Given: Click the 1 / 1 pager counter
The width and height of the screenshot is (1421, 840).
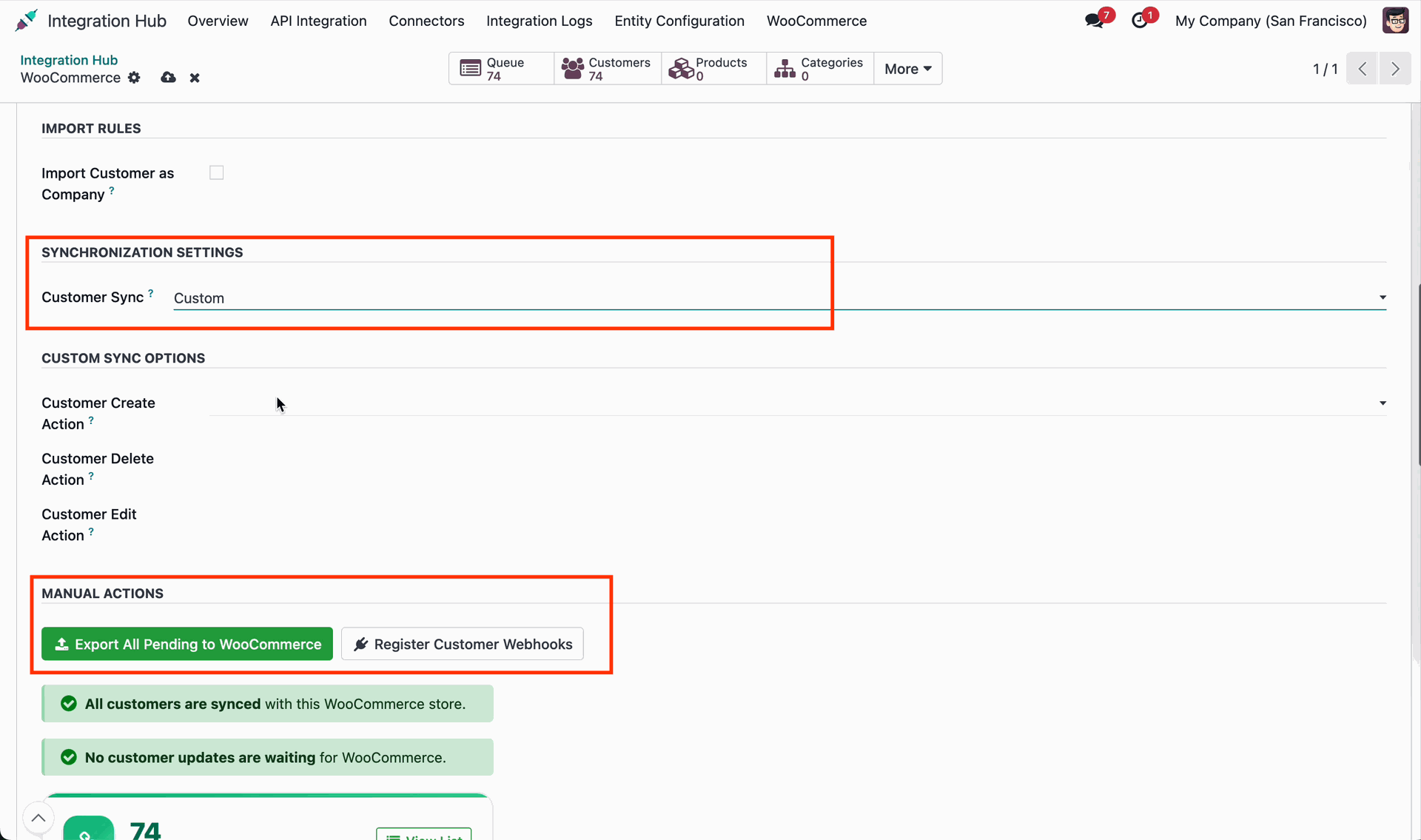Looking at the screenshot, I should coord(1325,69).
